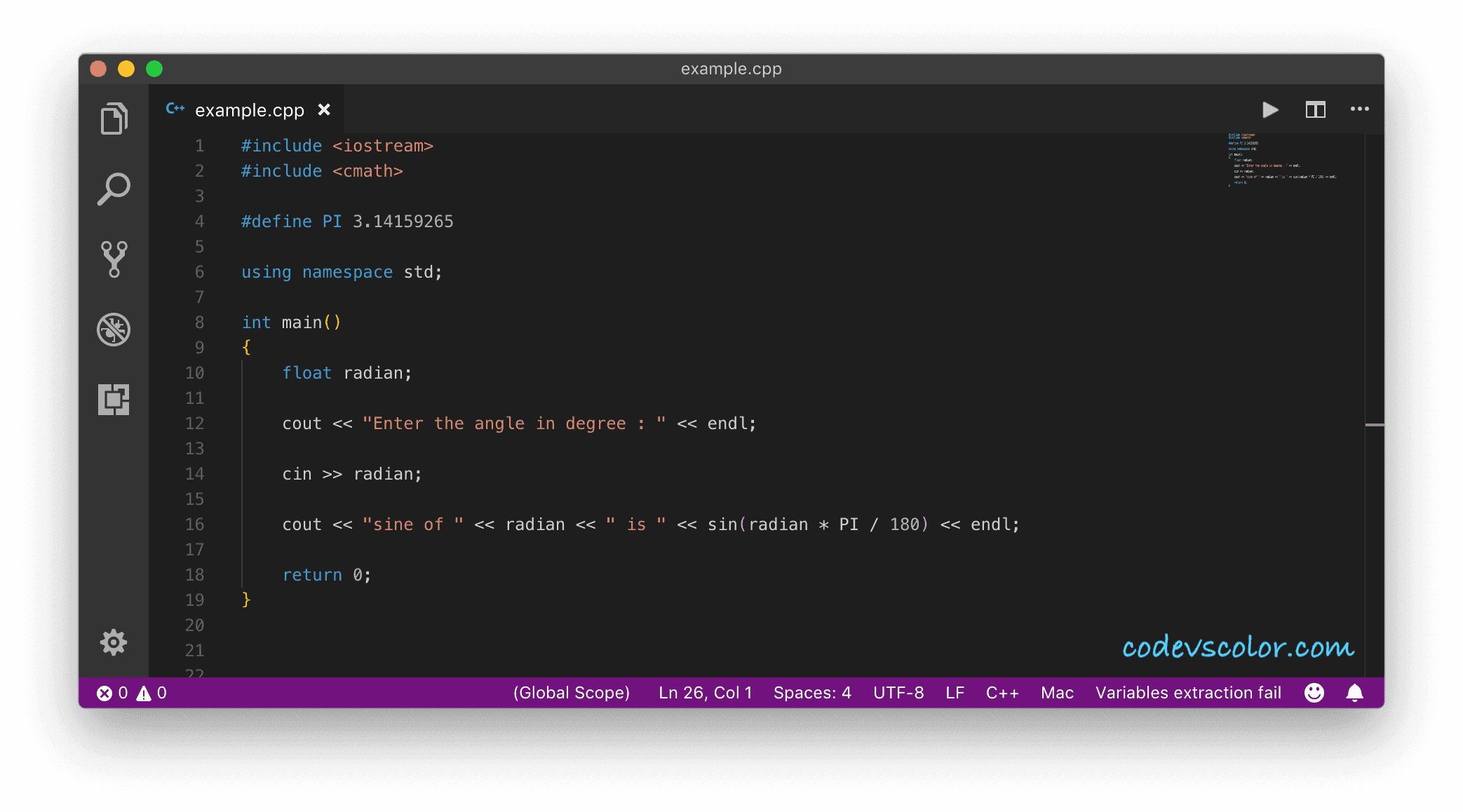1463x812 pixels.
Task: Close the example.cpp tab
Action: [x=324, y=109]
